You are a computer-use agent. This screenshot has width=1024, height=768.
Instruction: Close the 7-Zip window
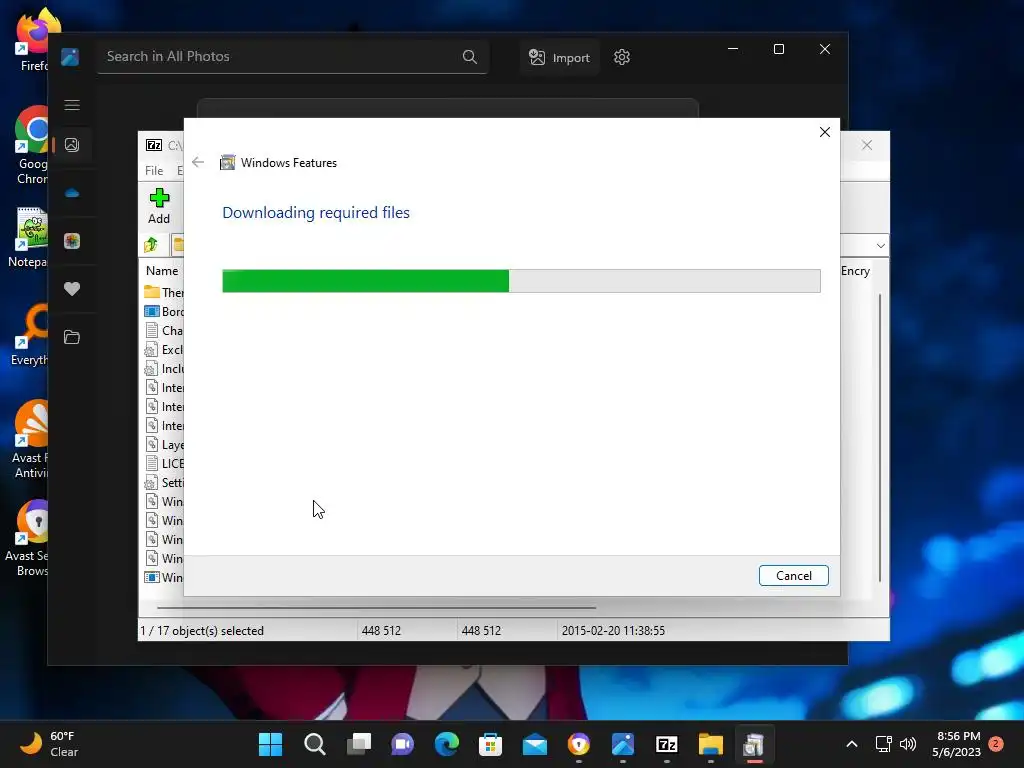click(x=867, y=145)
